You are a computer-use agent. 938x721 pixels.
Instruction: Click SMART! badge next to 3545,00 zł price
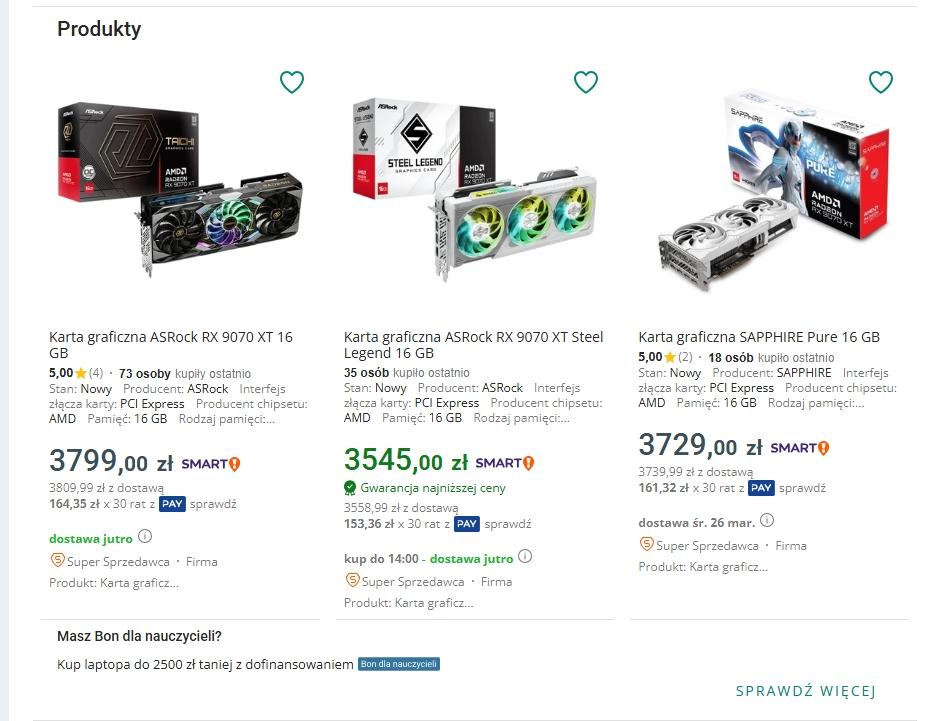[505, 463]
